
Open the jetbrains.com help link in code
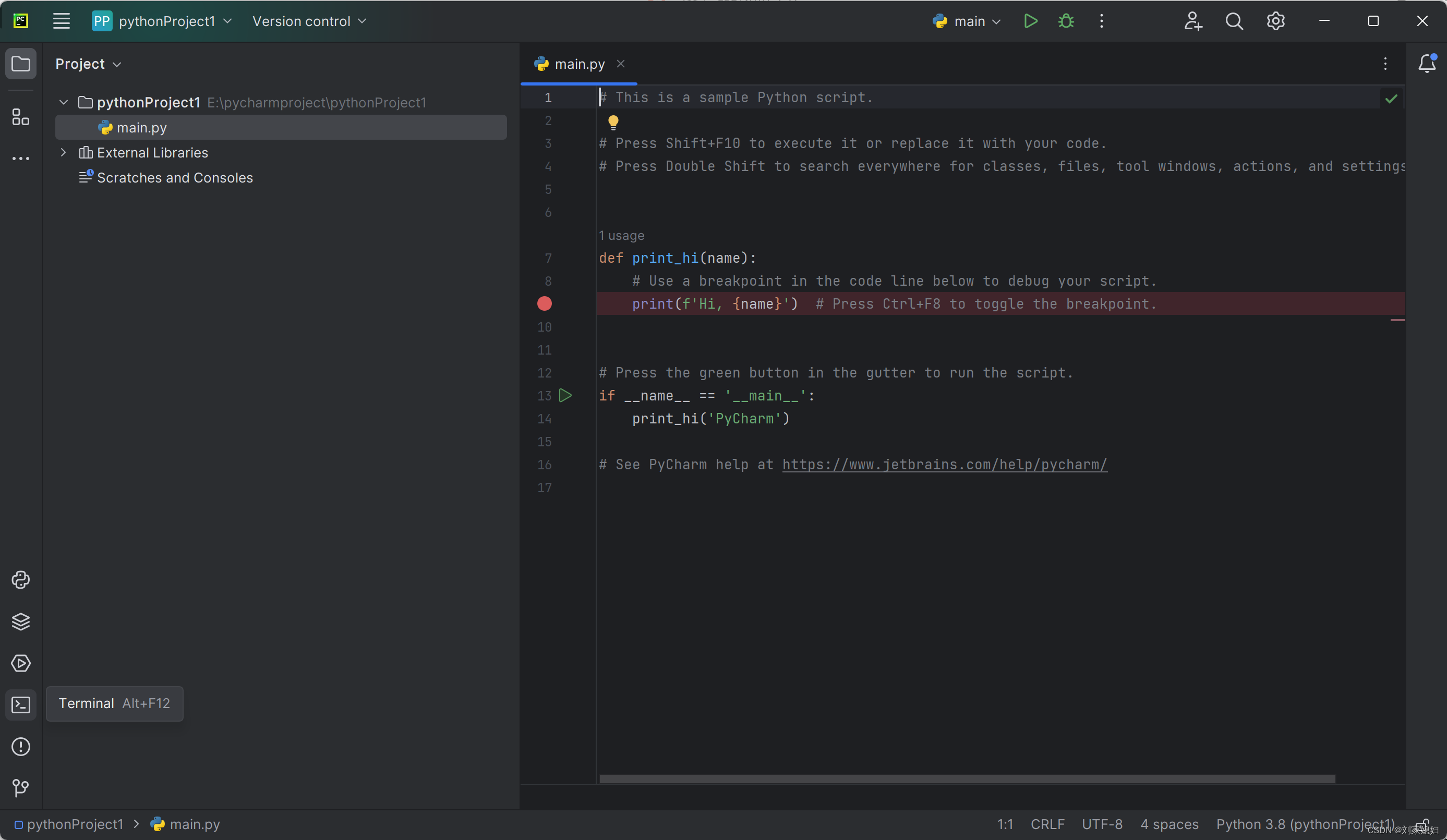coord(944,465)
